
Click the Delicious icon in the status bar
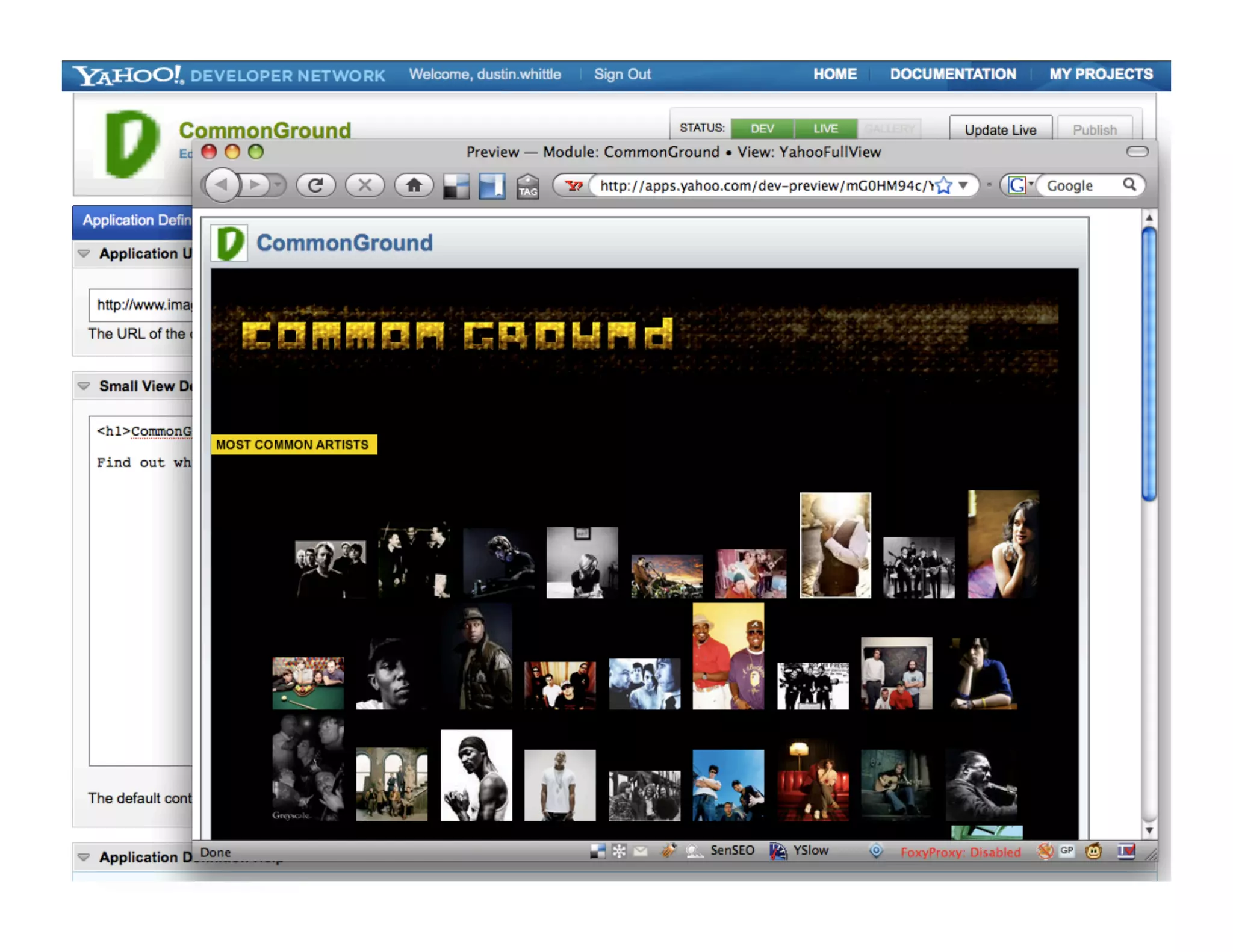point(597,851)
